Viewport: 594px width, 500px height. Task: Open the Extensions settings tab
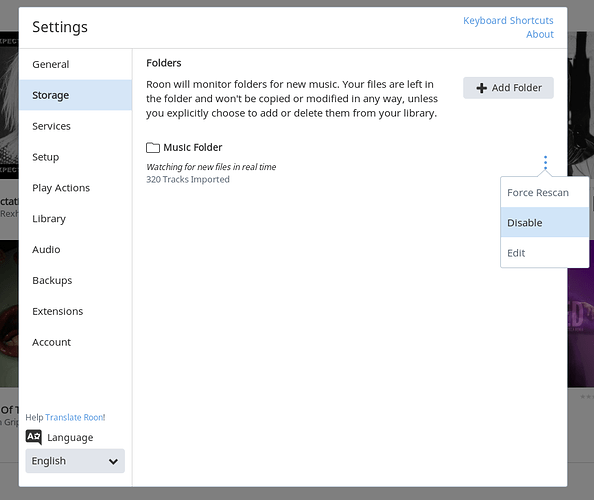[x=75, y=311]
